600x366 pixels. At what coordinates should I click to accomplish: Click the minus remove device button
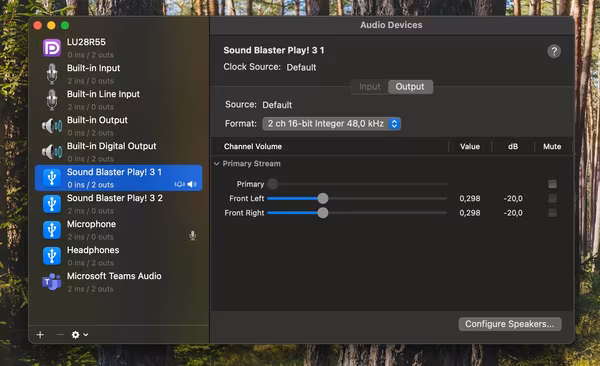coord(60,335)
